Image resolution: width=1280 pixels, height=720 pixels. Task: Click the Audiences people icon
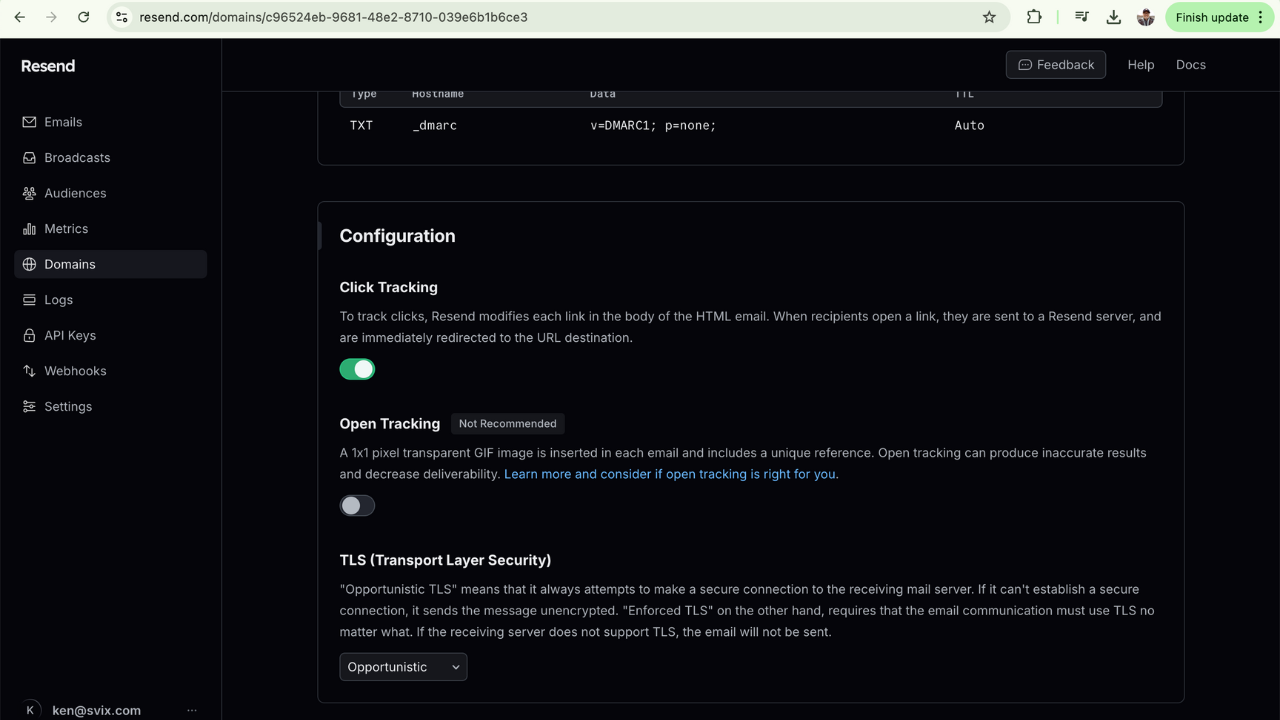pyautogui.click(x=29, y=193)
